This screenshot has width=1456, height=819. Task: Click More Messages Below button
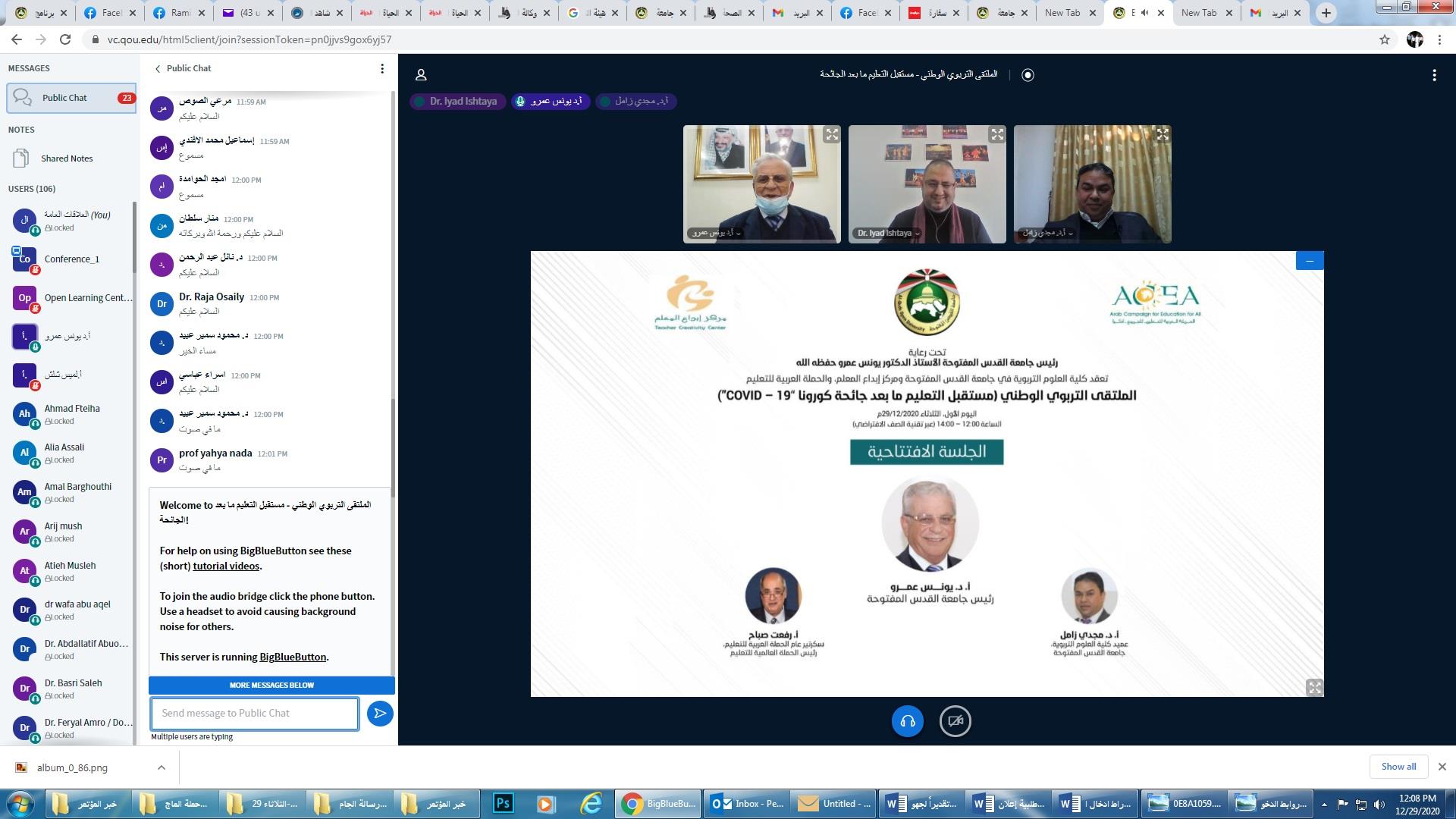point(271,686)
